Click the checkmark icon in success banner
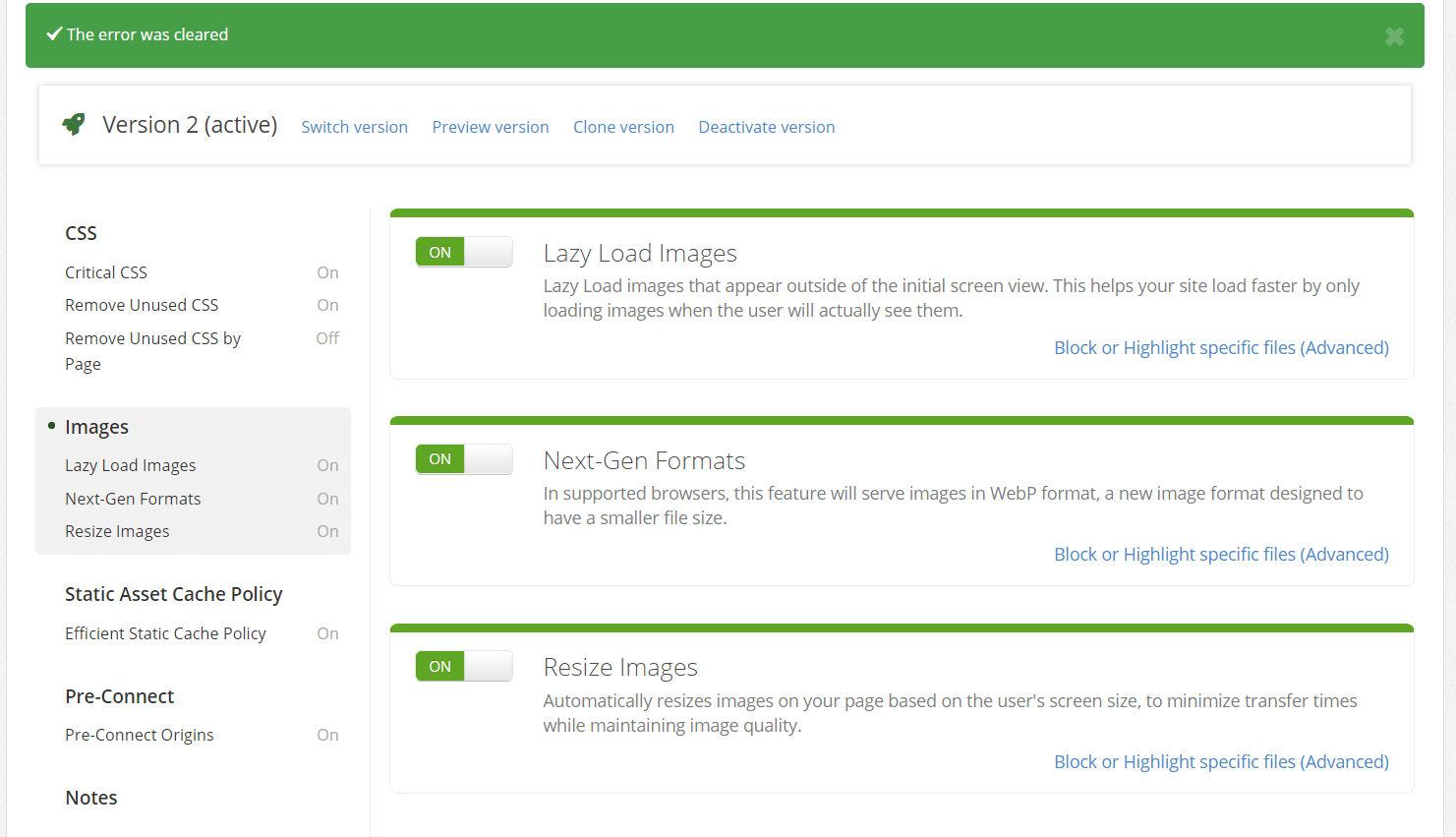 click(x=54, y=34)
